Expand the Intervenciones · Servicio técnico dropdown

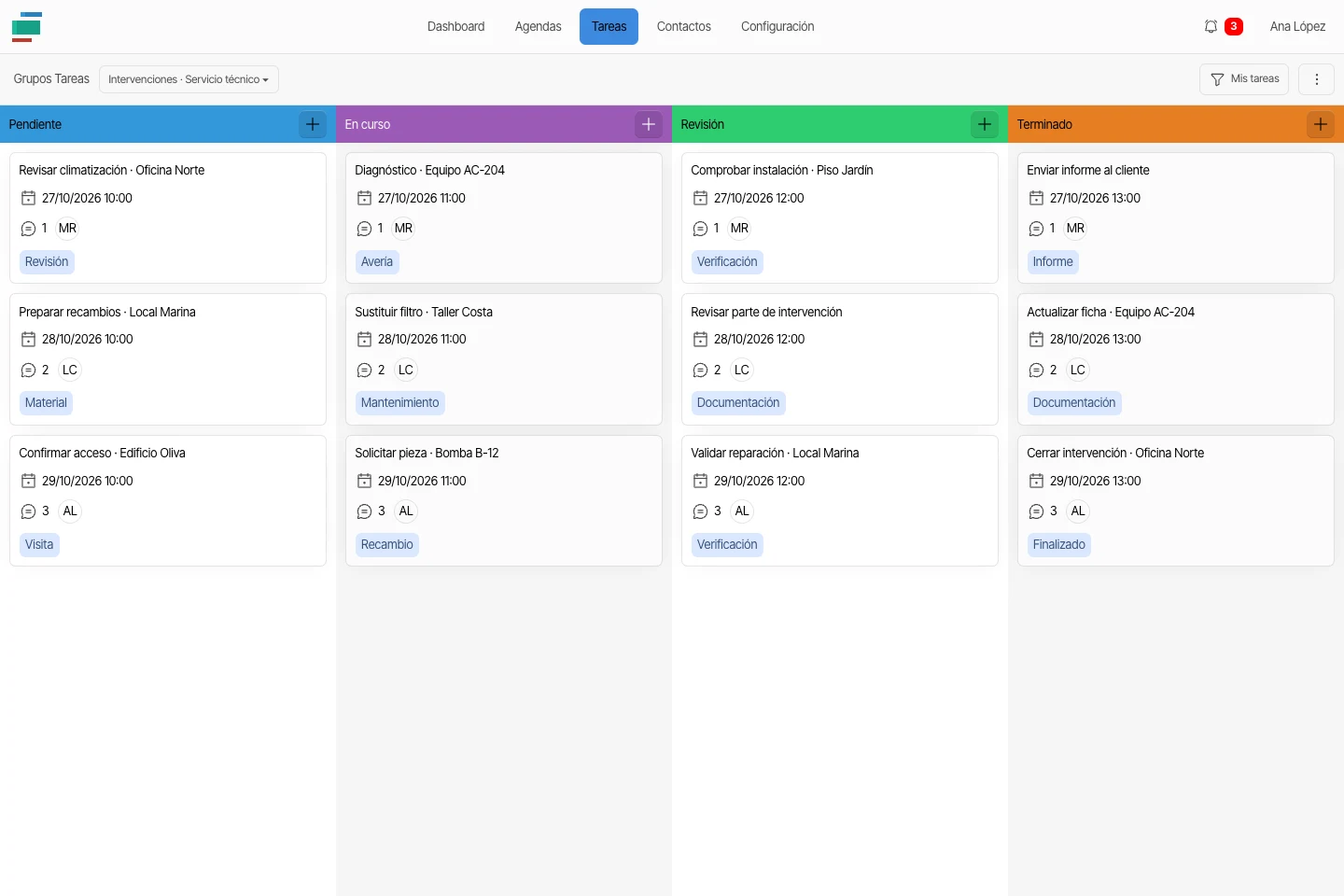(189, 79)
